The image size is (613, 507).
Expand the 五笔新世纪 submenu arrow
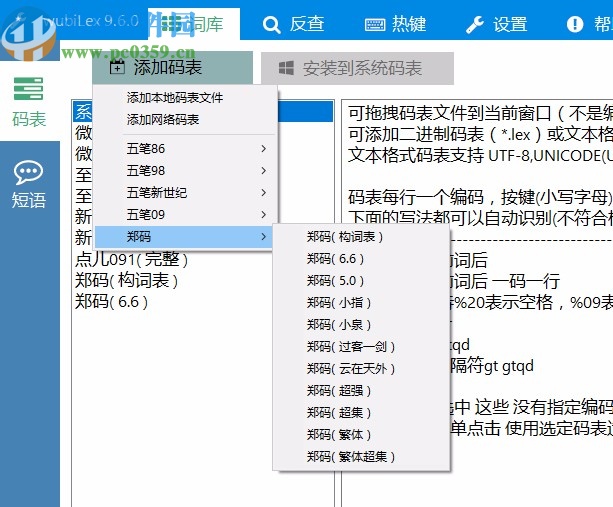(263, 192)
